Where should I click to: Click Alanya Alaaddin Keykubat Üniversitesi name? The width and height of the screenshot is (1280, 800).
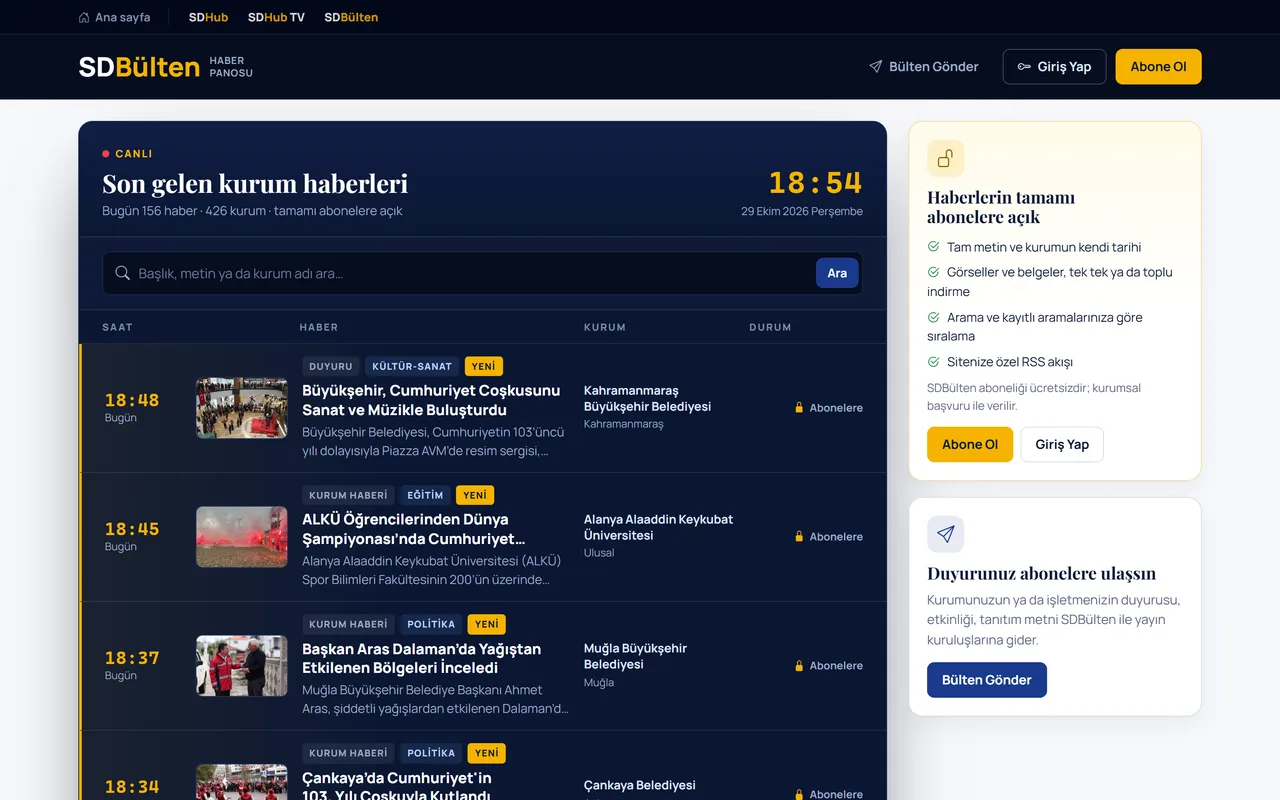tap(658, 527)
